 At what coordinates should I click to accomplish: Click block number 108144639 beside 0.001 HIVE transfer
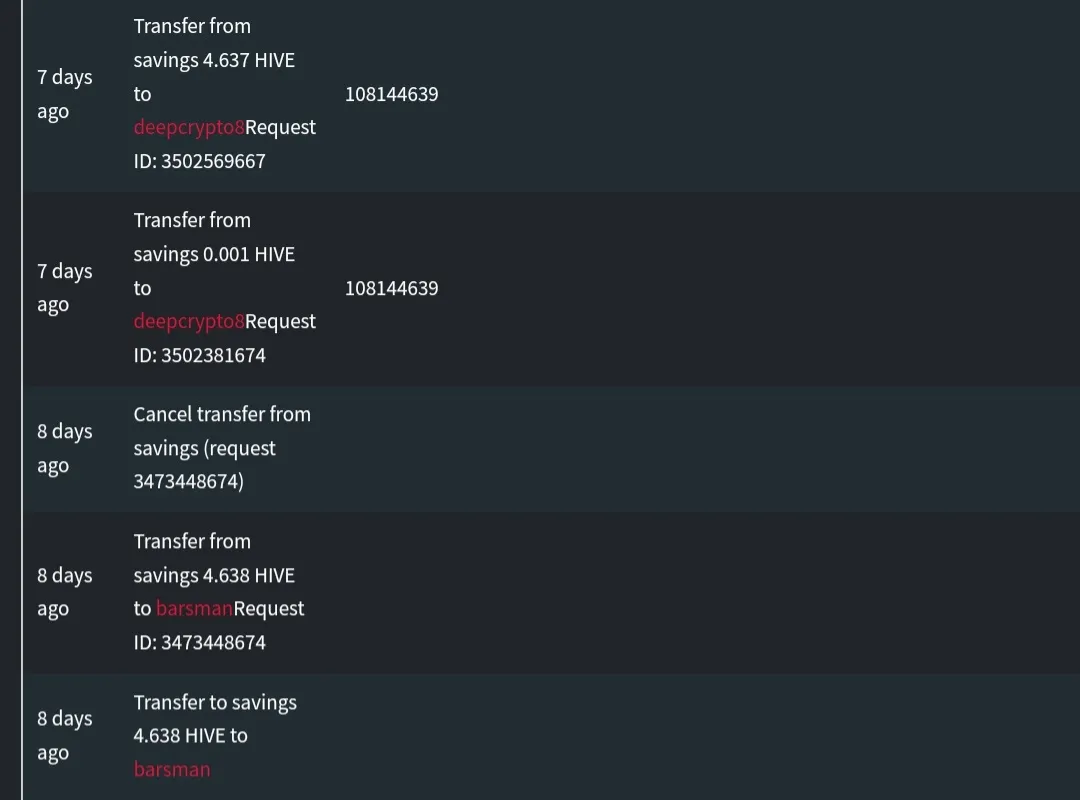(391, 288)
